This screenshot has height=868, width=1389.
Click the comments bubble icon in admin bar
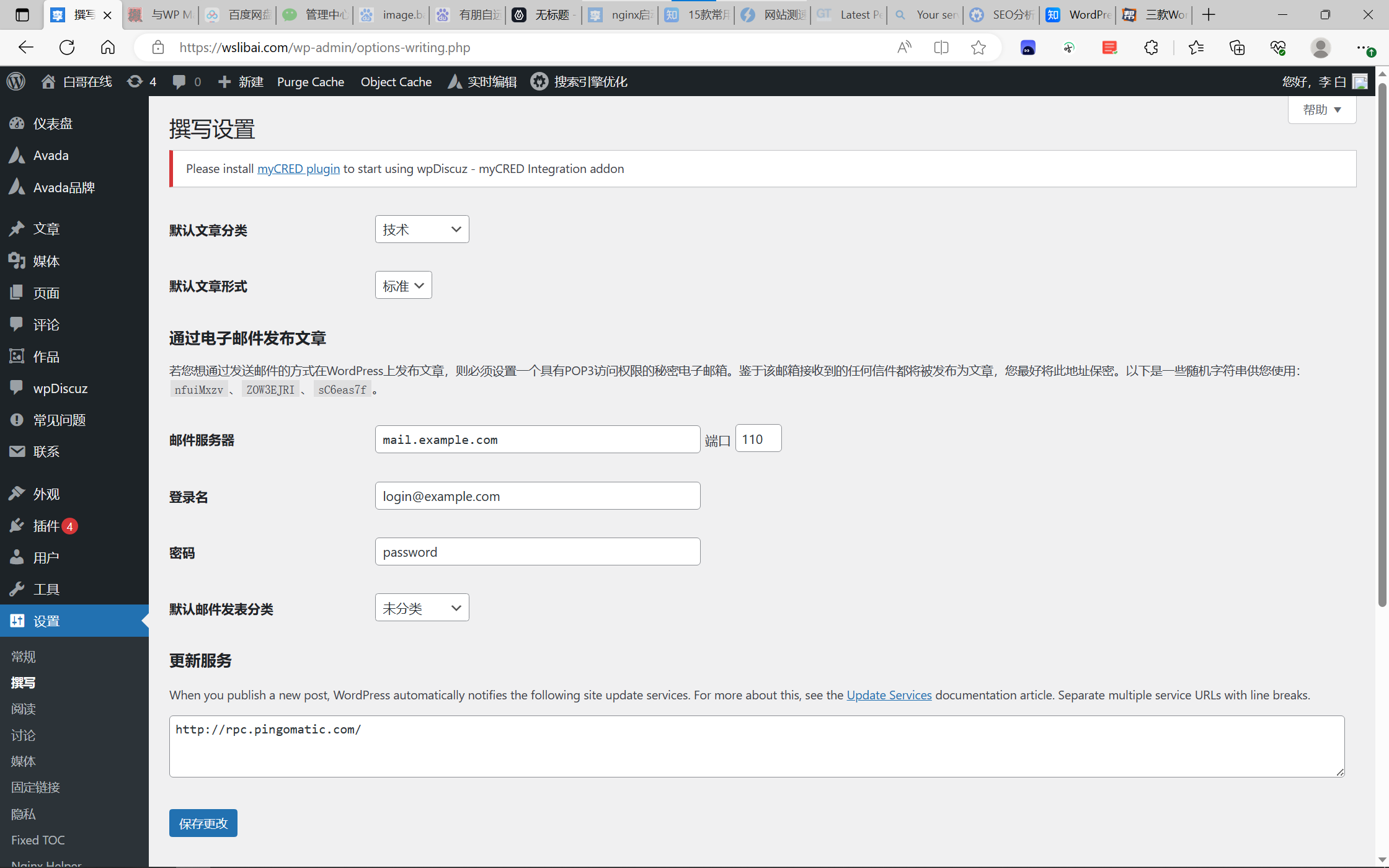179,81
